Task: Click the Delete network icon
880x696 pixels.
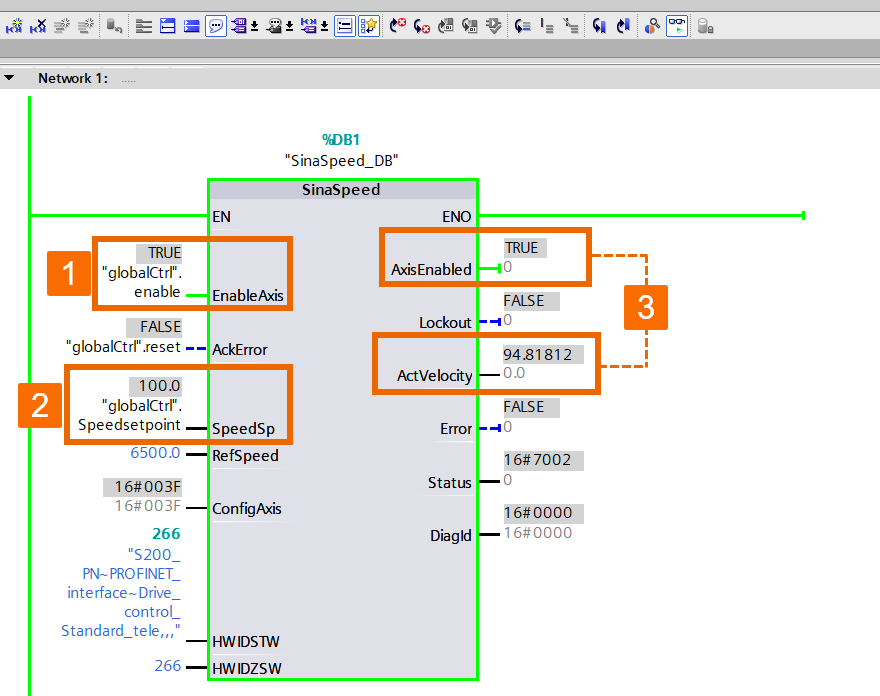Action: [36, 26]
